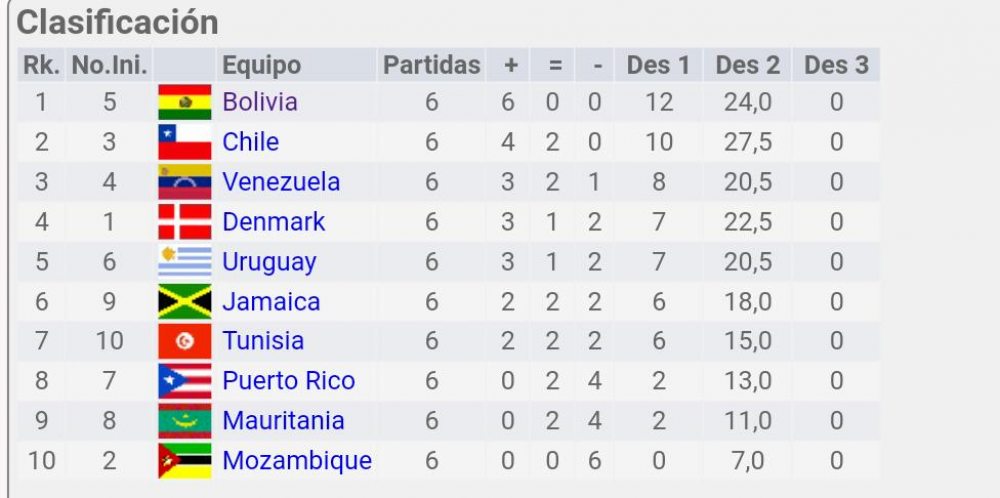Open the Venezuela team link

pos(281,182)
